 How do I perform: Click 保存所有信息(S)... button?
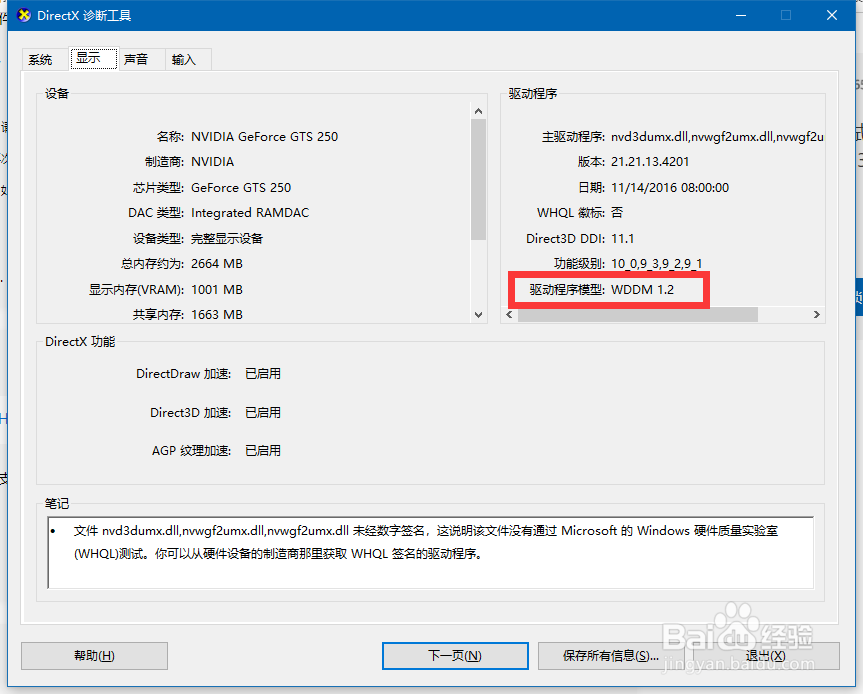pos(610,655)
